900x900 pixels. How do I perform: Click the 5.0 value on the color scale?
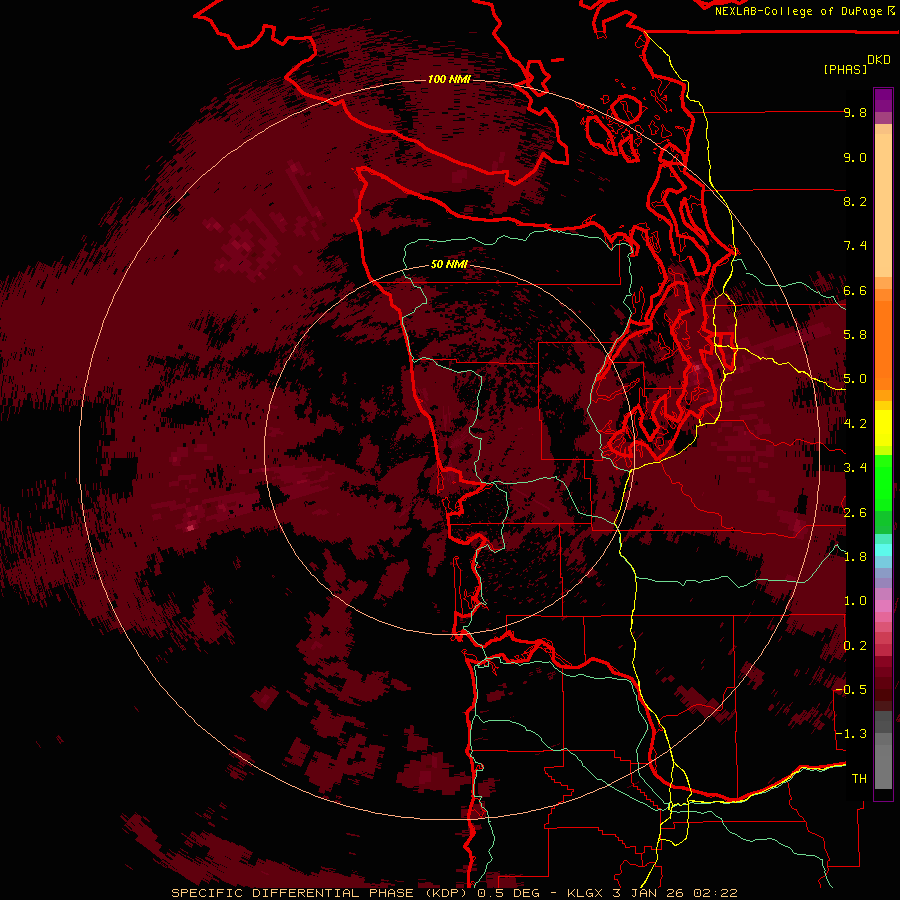[x=855, y=379]
